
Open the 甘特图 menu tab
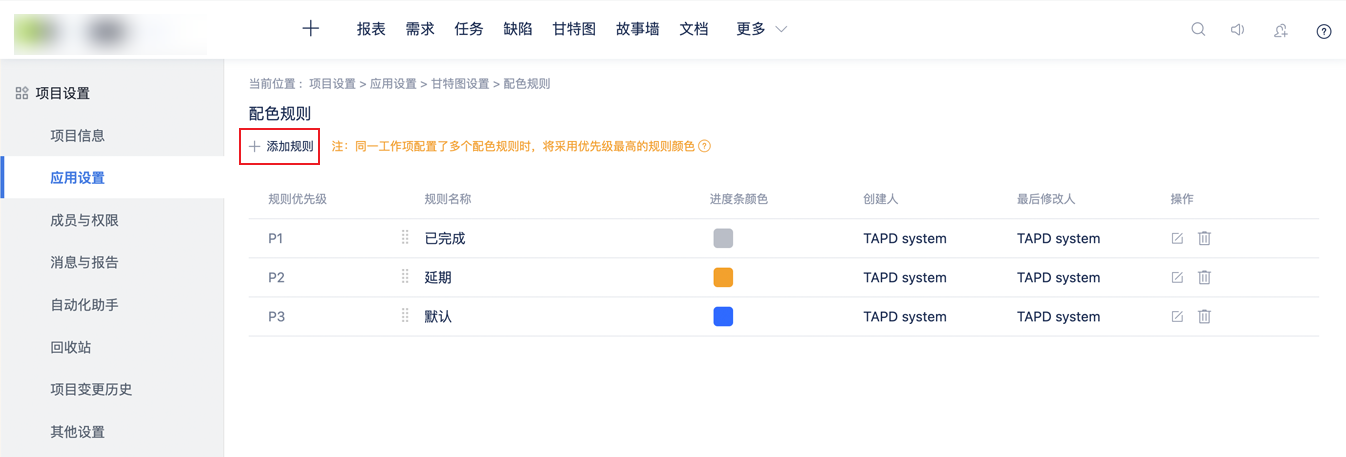click(574, 29)
